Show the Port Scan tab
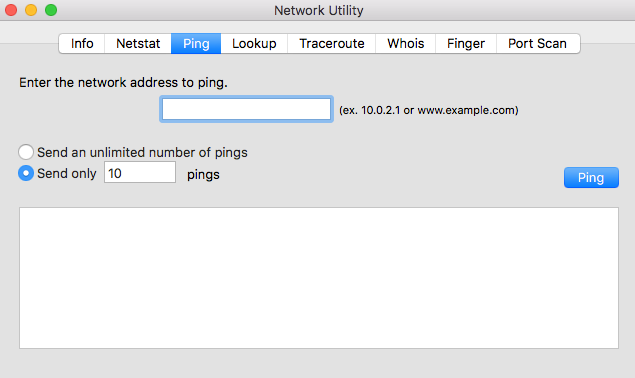This screenshot has height=378, width=635. tap(538, 43)
